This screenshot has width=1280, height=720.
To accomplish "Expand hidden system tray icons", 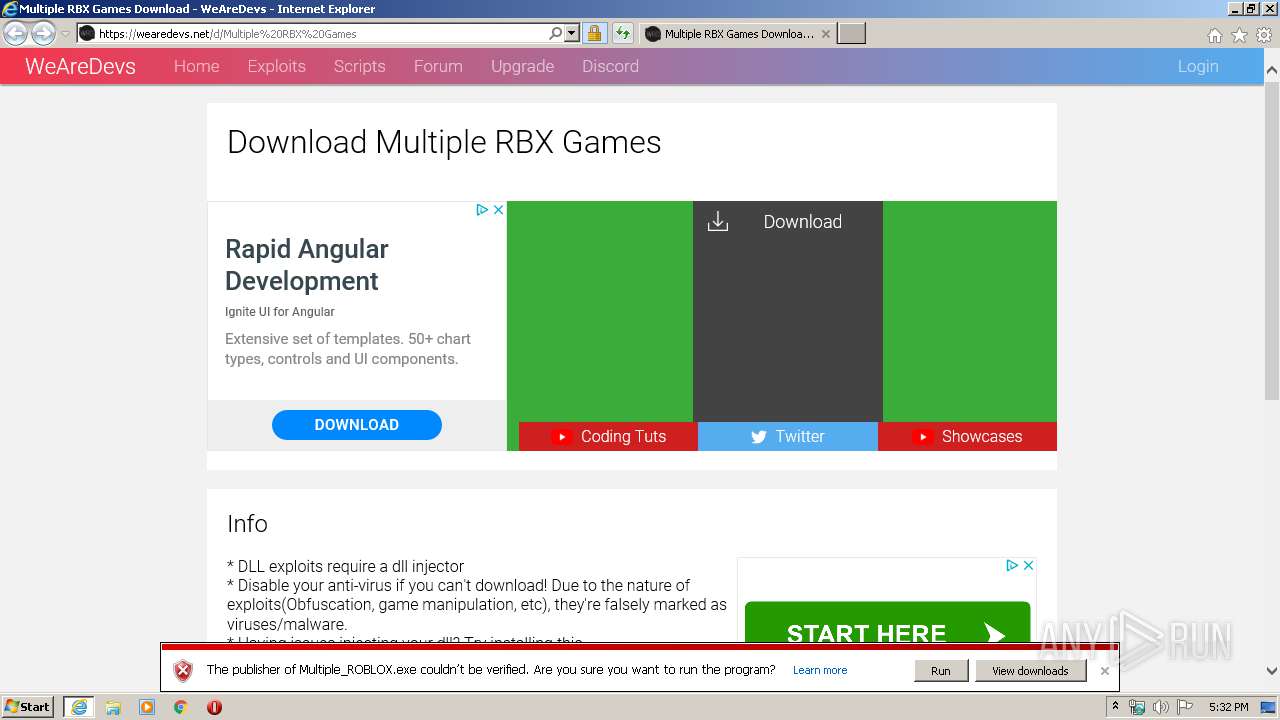I will coord(1115,706).
